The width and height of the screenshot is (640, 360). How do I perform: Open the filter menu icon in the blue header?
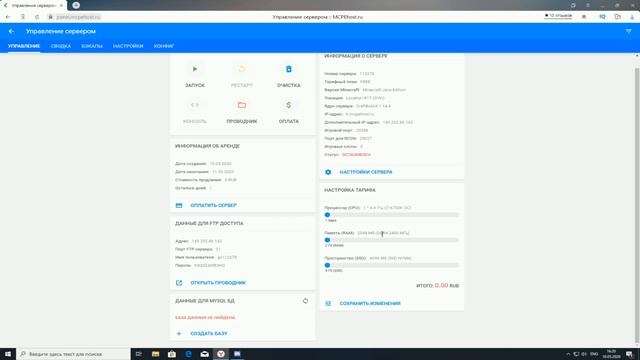tap(629, 31)
